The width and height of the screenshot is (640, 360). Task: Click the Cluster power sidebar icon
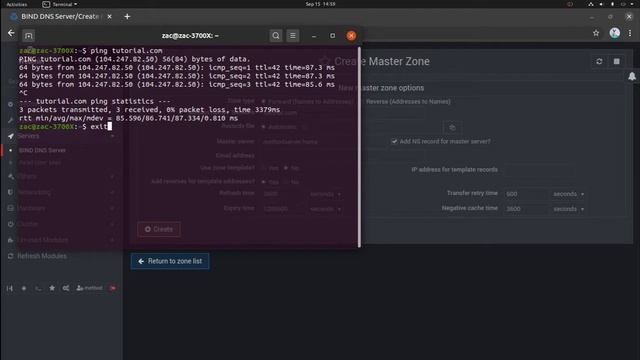(x=11, y=224)
